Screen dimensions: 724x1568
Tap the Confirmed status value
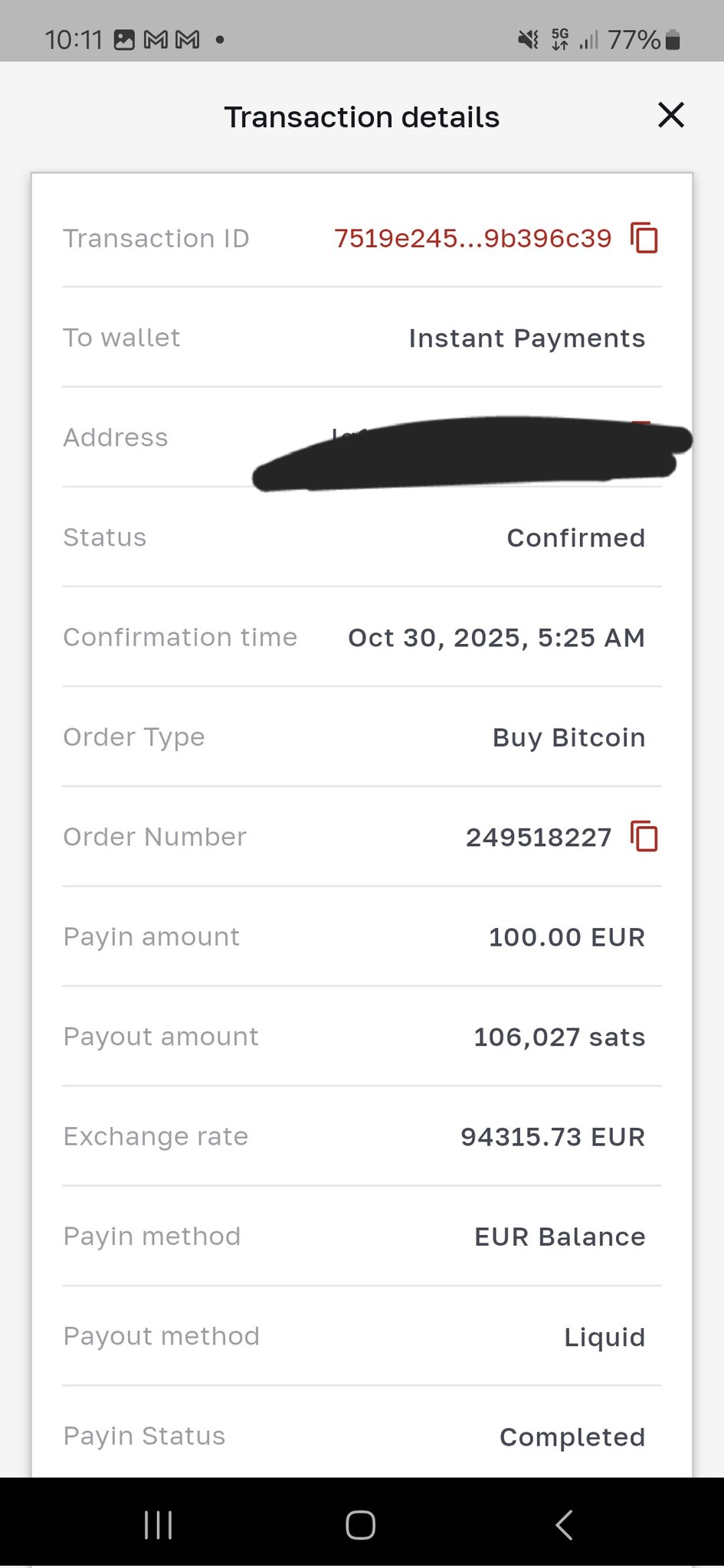tap(575, 538)
